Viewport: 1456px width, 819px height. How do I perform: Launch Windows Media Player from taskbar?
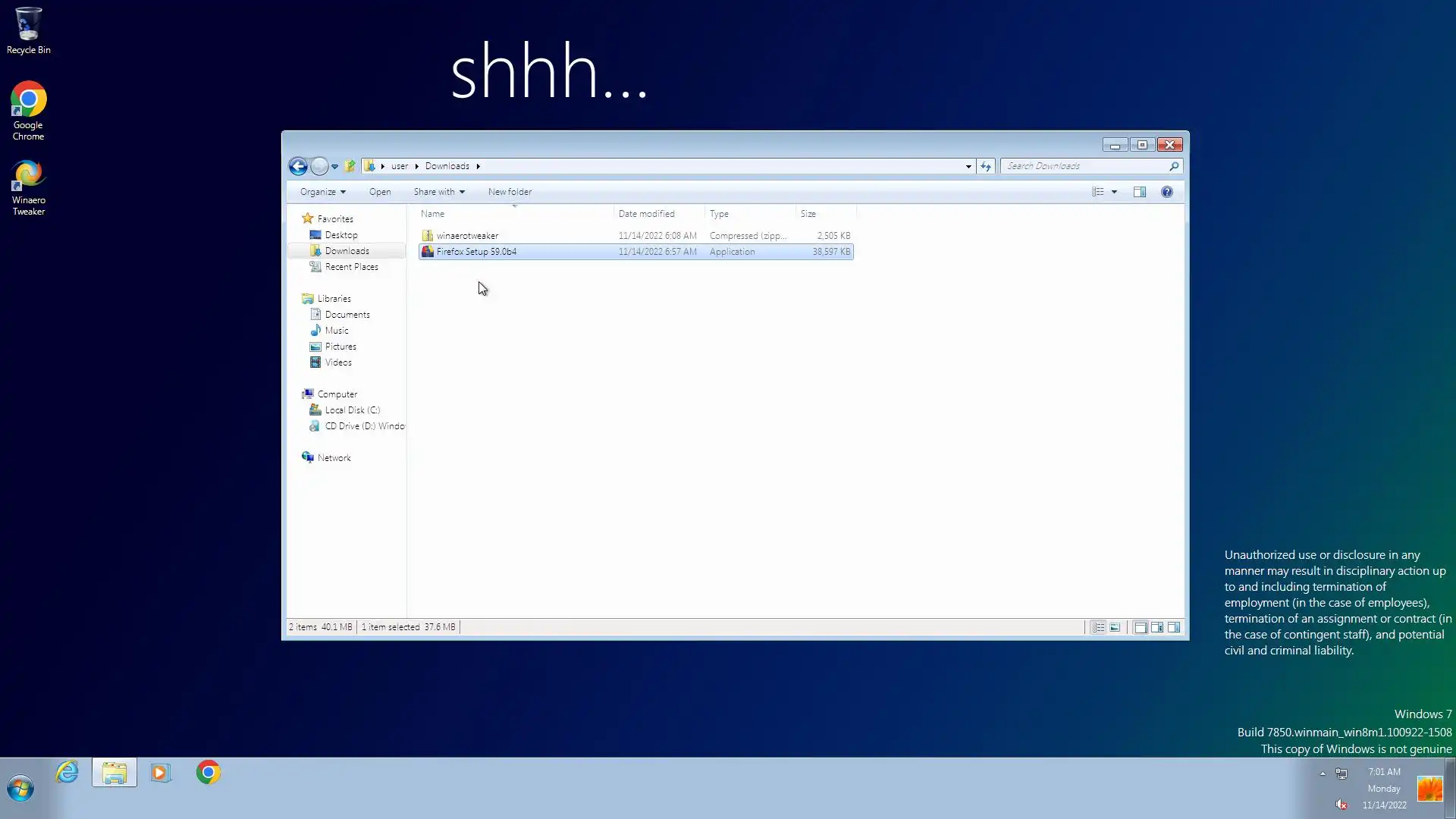click(x=160, y=773)
